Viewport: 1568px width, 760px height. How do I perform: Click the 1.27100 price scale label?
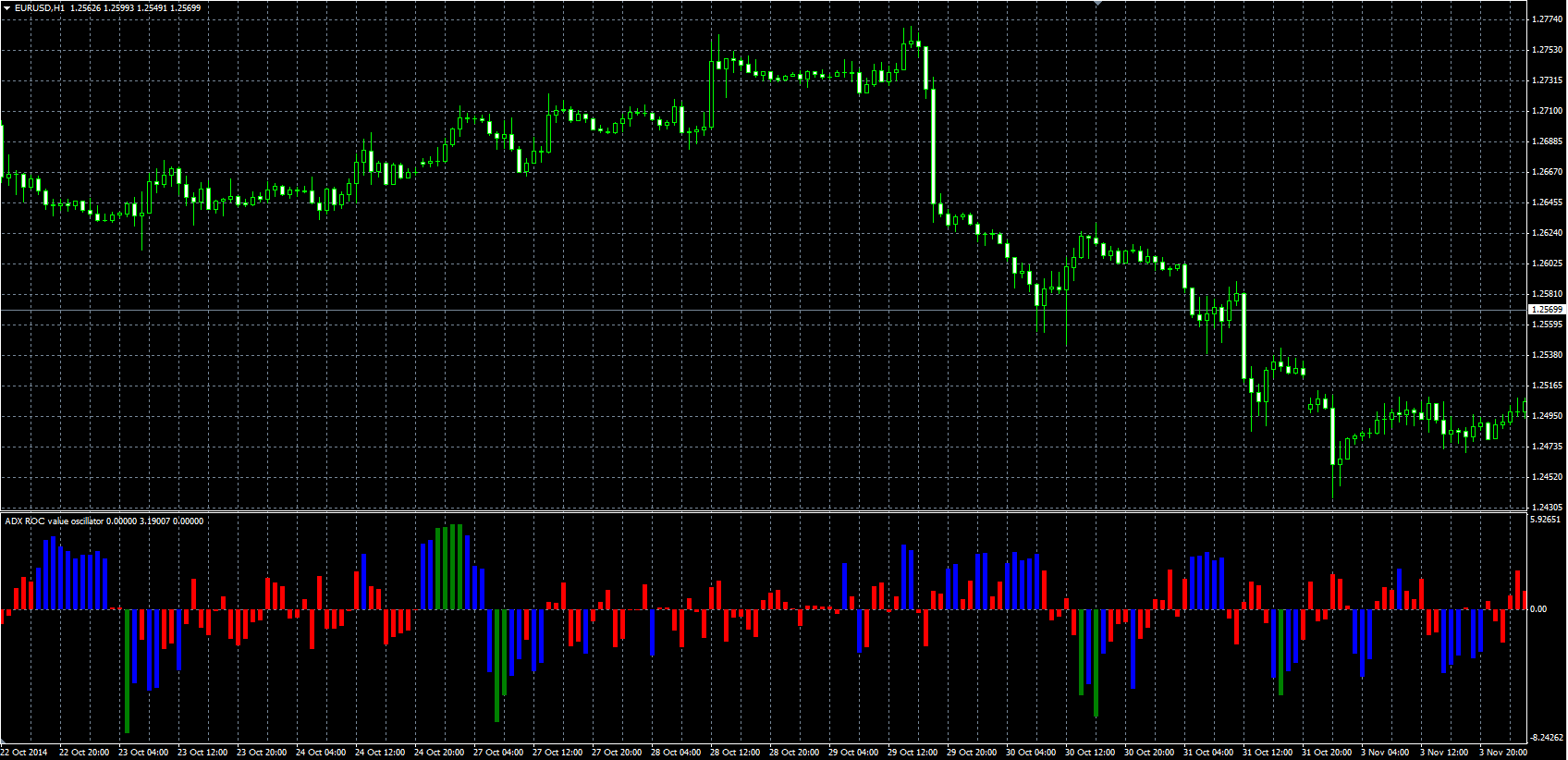click(x=1548, y=111)
